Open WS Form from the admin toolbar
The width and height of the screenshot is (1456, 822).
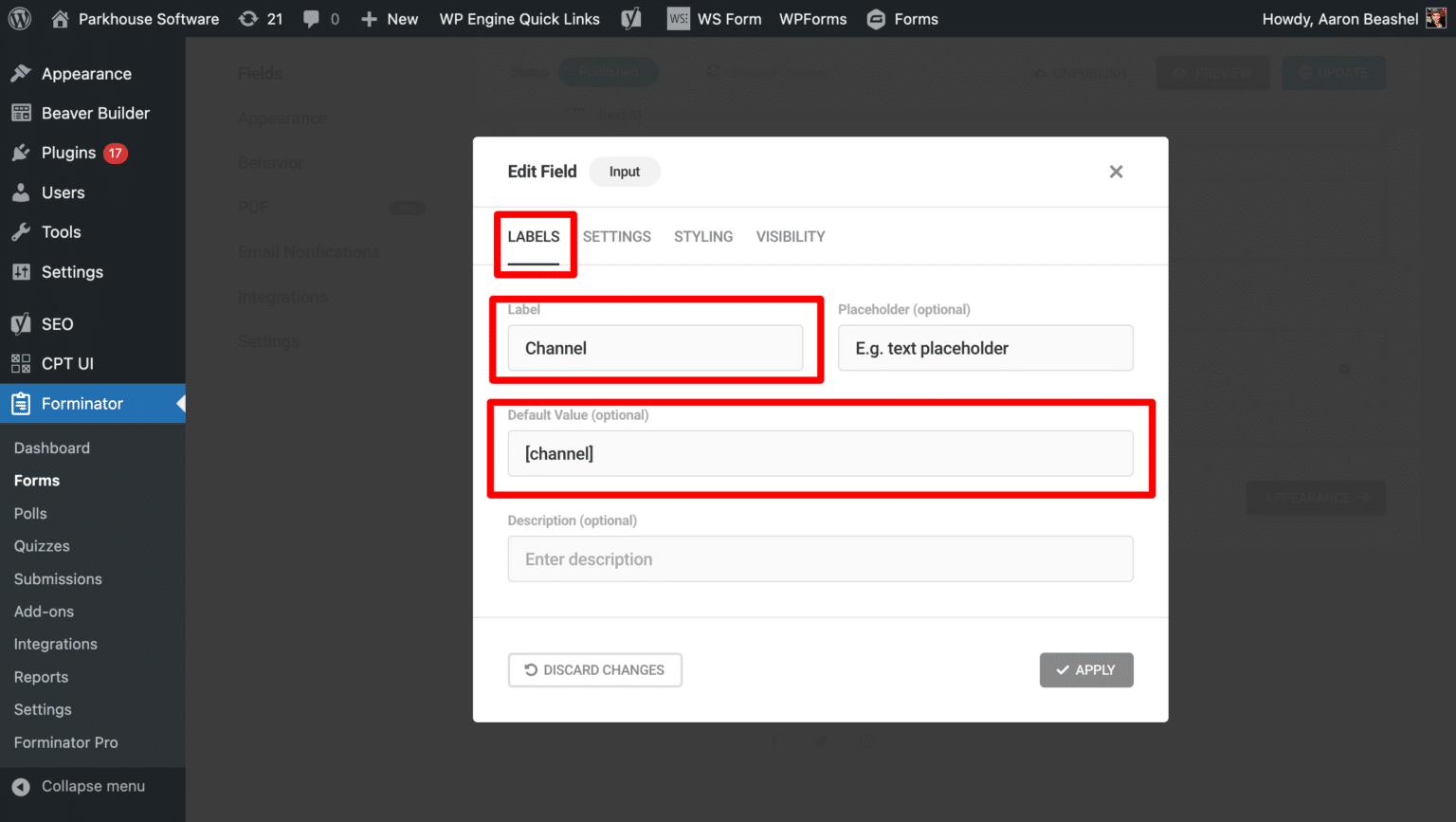click(714, 18)
